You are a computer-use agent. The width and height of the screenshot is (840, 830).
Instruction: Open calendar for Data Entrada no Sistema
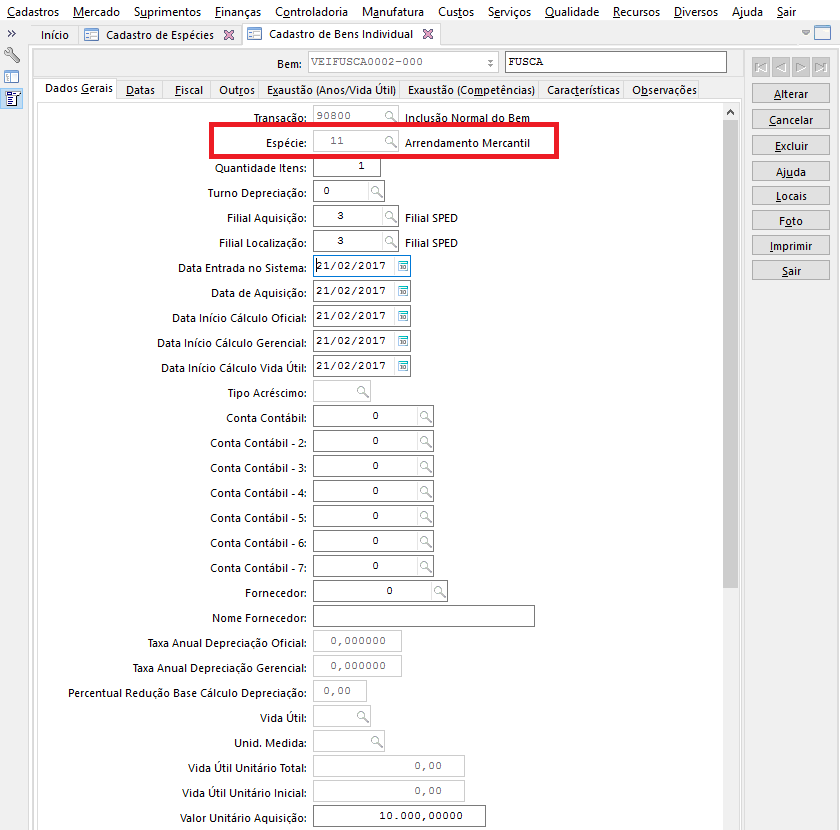click(x=403, y=266)
